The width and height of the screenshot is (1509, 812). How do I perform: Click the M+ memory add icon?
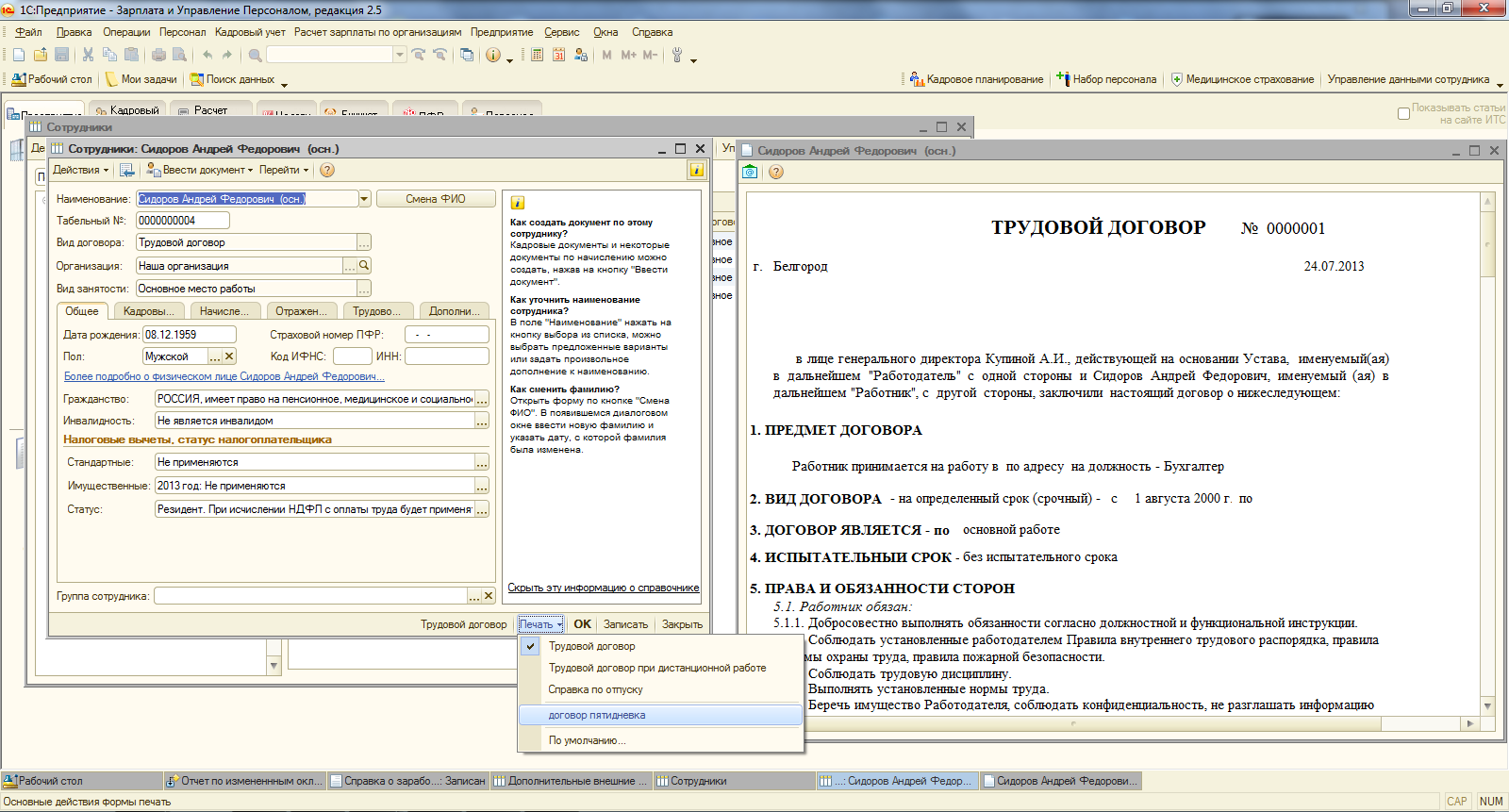[x=628, y=55]
